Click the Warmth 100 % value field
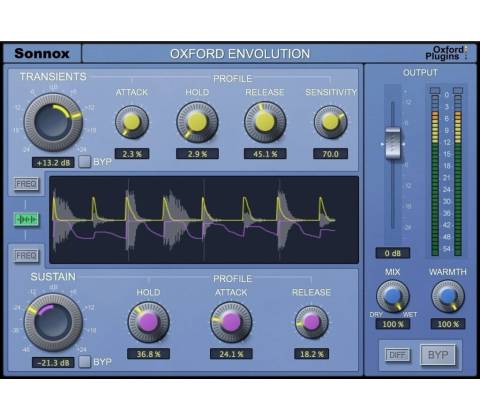This screenshot has width=480, height=420. tap(448, 324)
